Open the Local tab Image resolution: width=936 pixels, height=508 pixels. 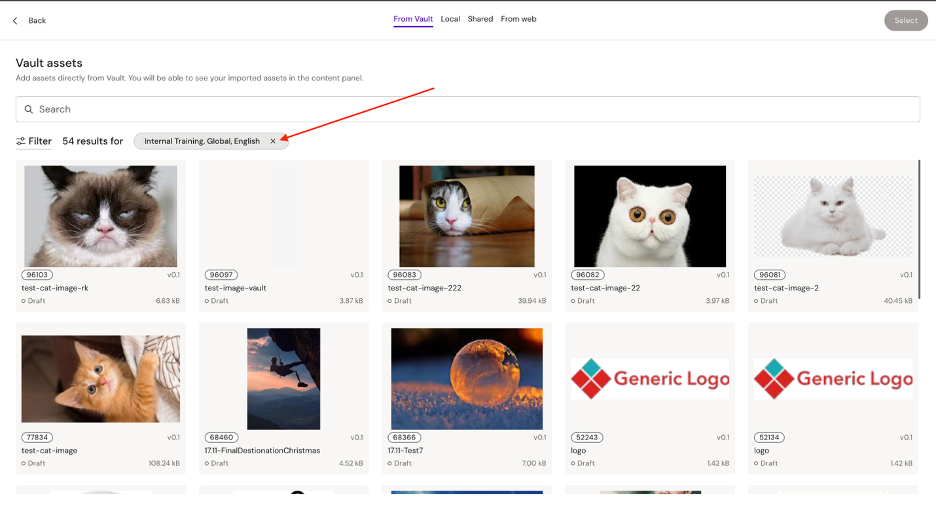450,19
